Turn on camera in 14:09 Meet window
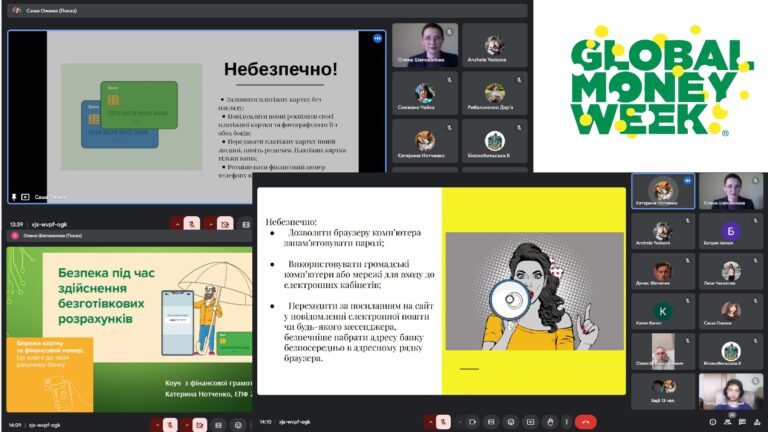This screenshot has height=432, width=768. pyautogui.click(x=199, y=425)
